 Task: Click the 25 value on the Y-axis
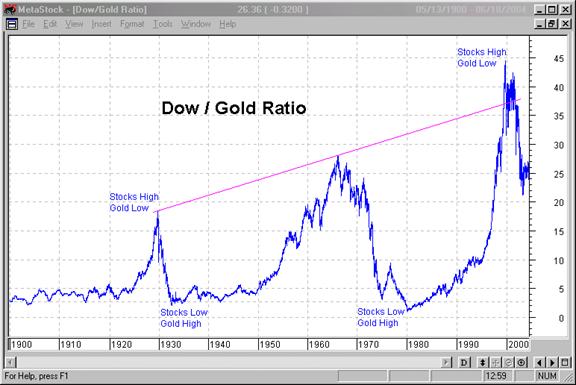[x=559, y=174]
